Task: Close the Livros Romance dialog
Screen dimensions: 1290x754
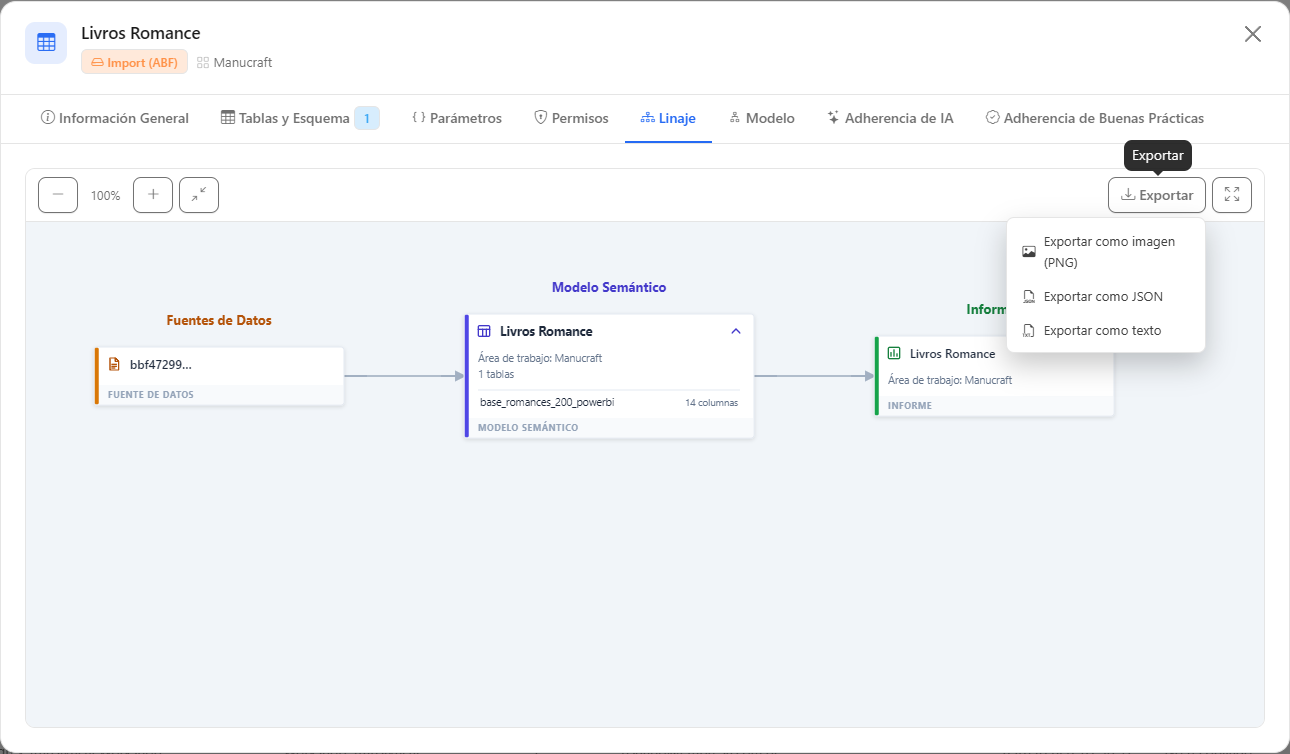Action: coord(1252,34)
